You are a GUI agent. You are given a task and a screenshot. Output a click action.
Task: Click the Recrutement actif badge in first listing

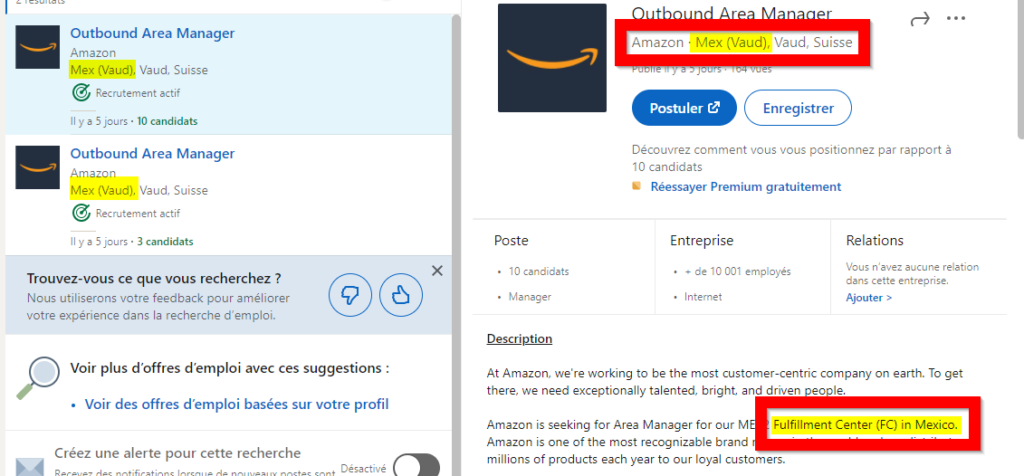(x=126, y=93)
